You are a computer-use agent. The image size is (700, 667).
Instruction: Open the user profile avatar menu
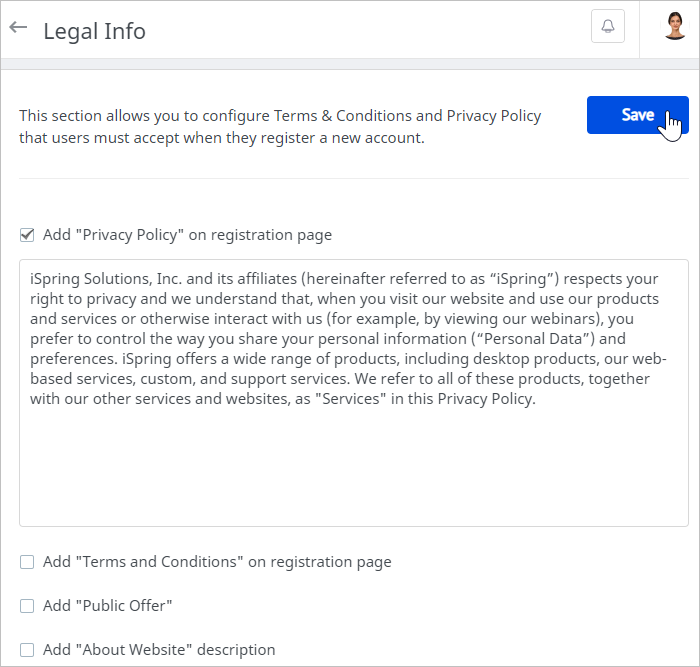point(675,26)
